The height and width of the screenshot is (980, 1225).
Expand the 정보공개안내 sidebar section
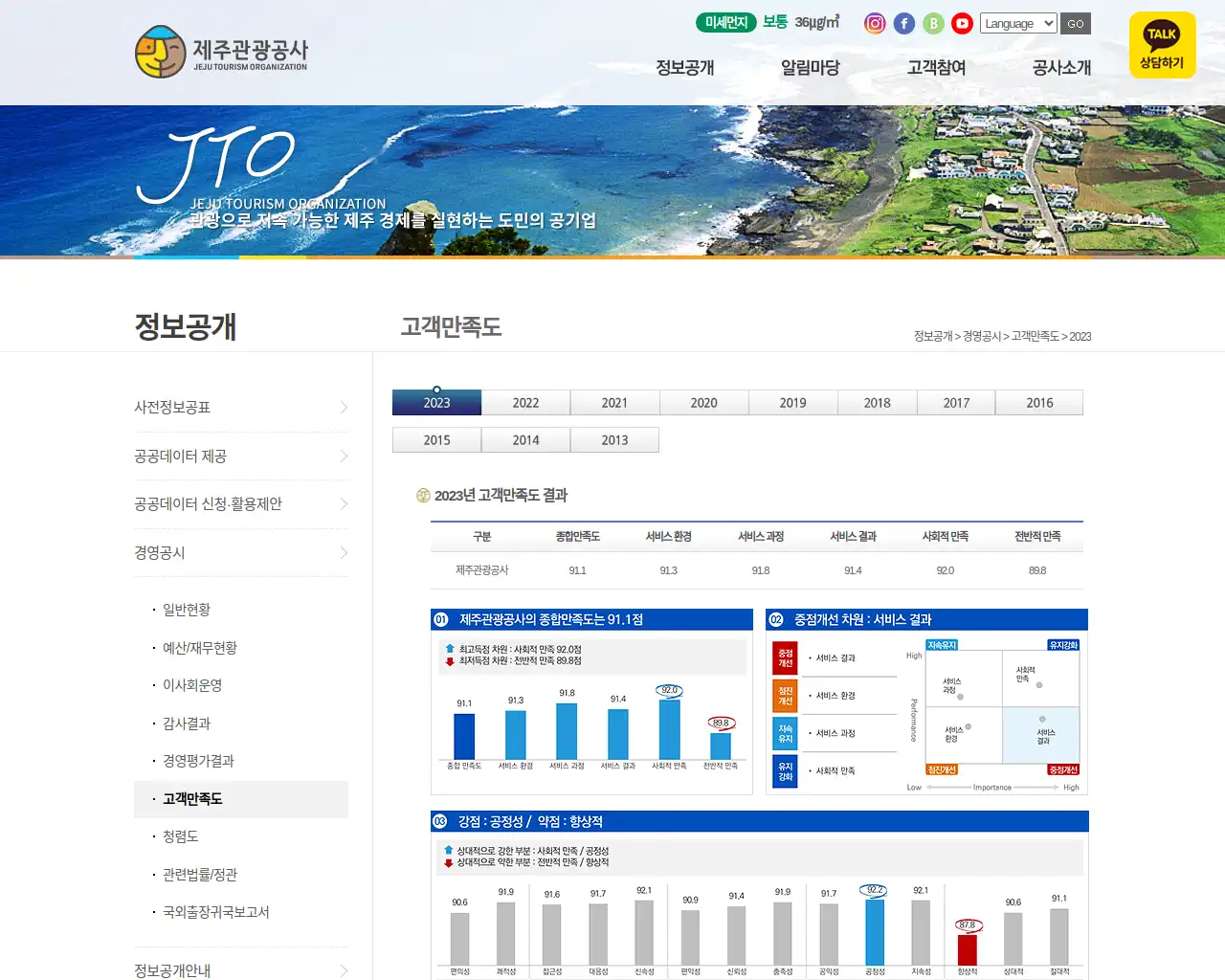tap(241, 969)
